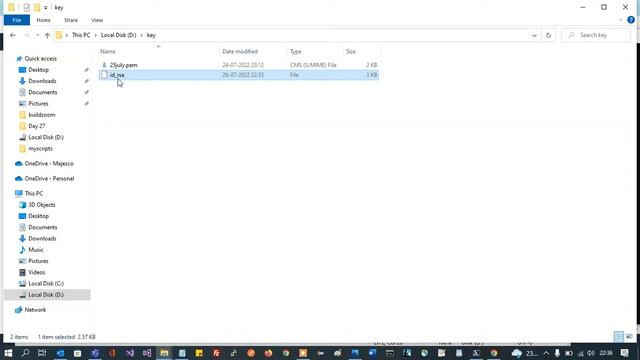Select This PC in navigation pane
Screen dimensions: 640x360
pyautogui.click(x=33, y=193)
